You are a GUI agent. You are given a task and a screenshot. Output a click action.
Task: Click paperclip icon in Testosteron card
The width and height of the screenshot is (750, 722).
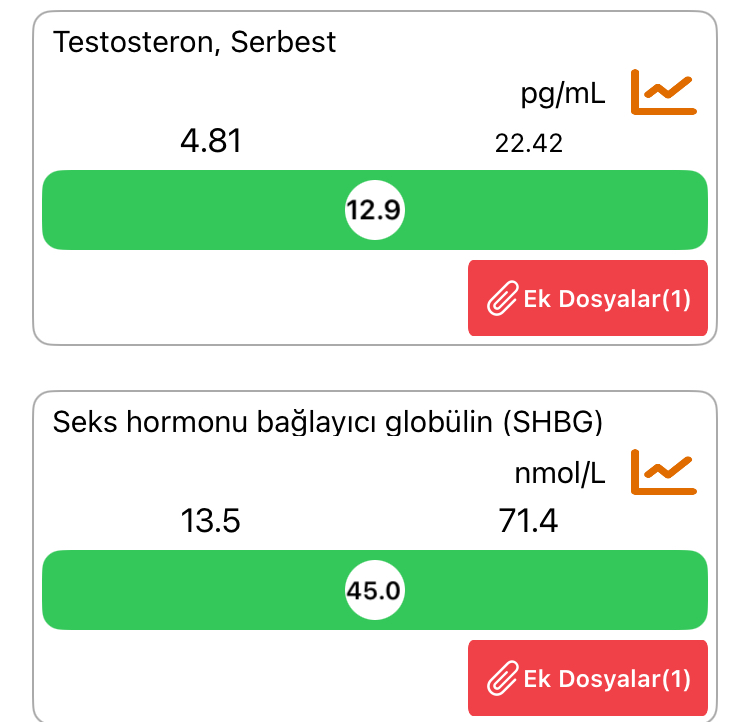(x=502, y=298)
